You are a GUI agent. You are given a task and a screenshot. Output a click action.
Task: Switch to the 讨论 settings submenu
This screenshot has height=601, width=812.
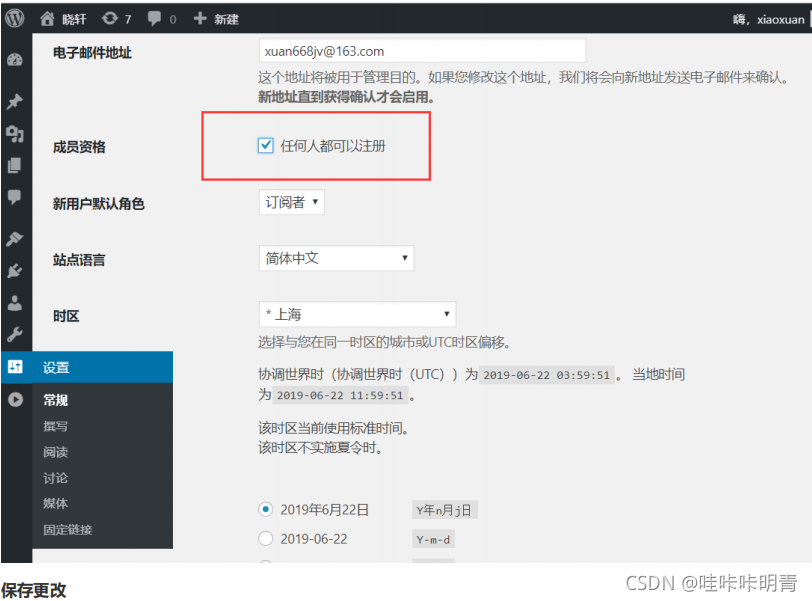point(56,477)
